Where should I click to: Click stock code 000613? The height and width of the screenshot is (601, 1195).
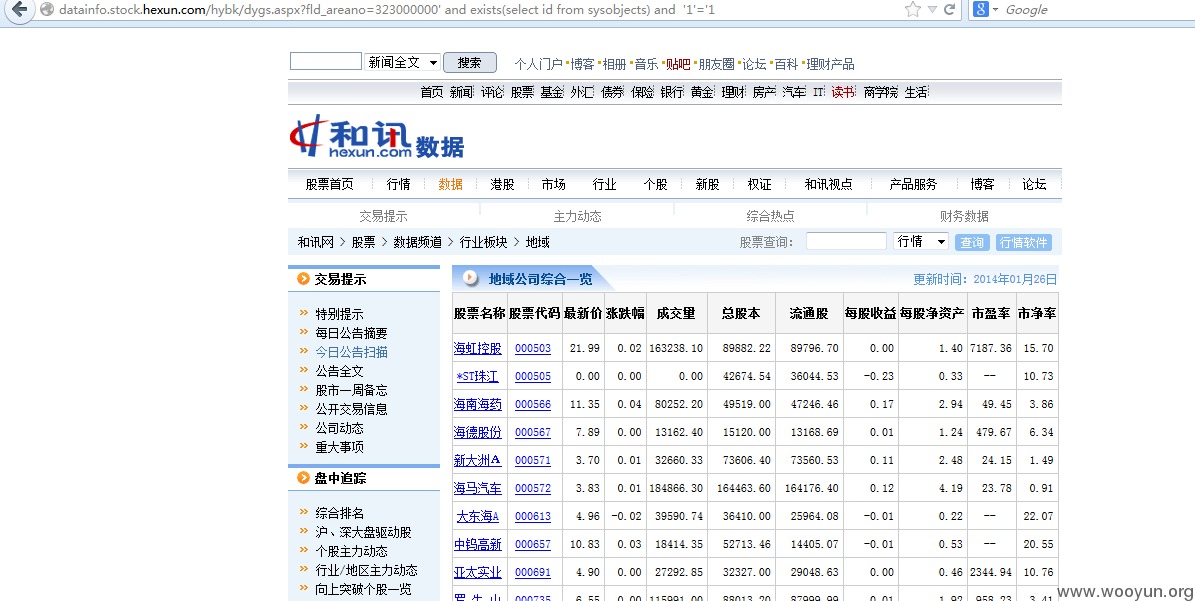tap(533, 516)
